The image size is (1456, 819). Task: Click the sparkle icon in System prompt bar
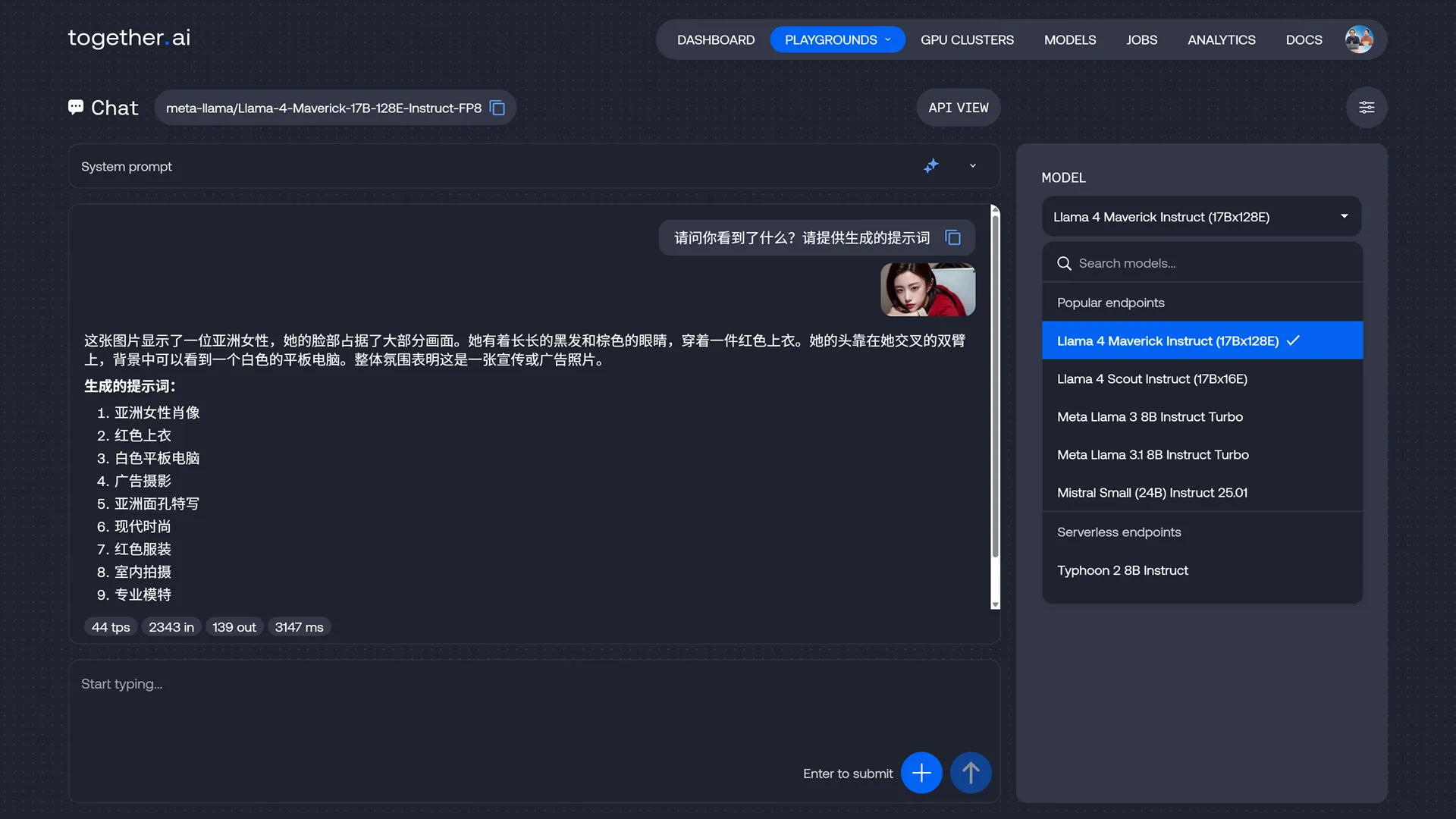(x=932, y=166)
